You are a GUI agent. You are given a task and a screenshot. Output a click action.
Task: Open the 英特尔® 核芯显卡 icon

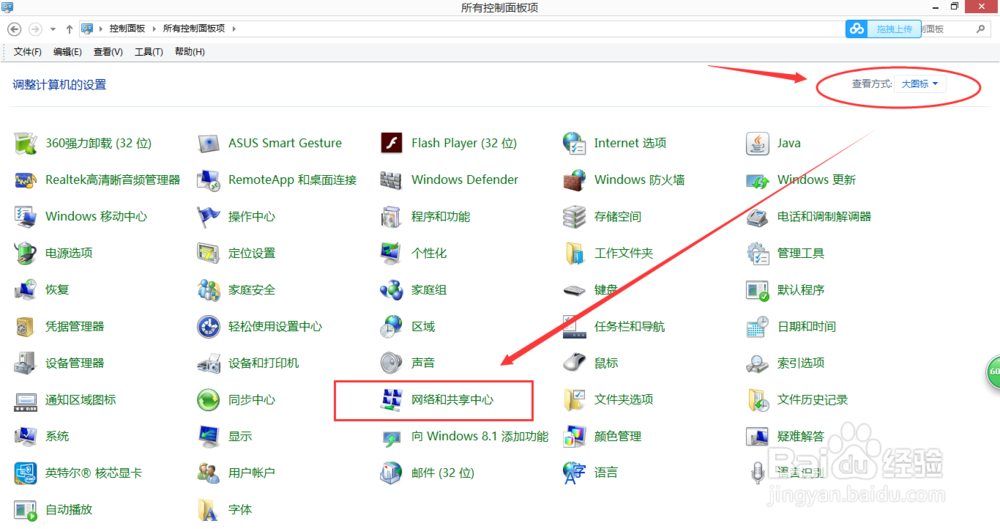26,473
